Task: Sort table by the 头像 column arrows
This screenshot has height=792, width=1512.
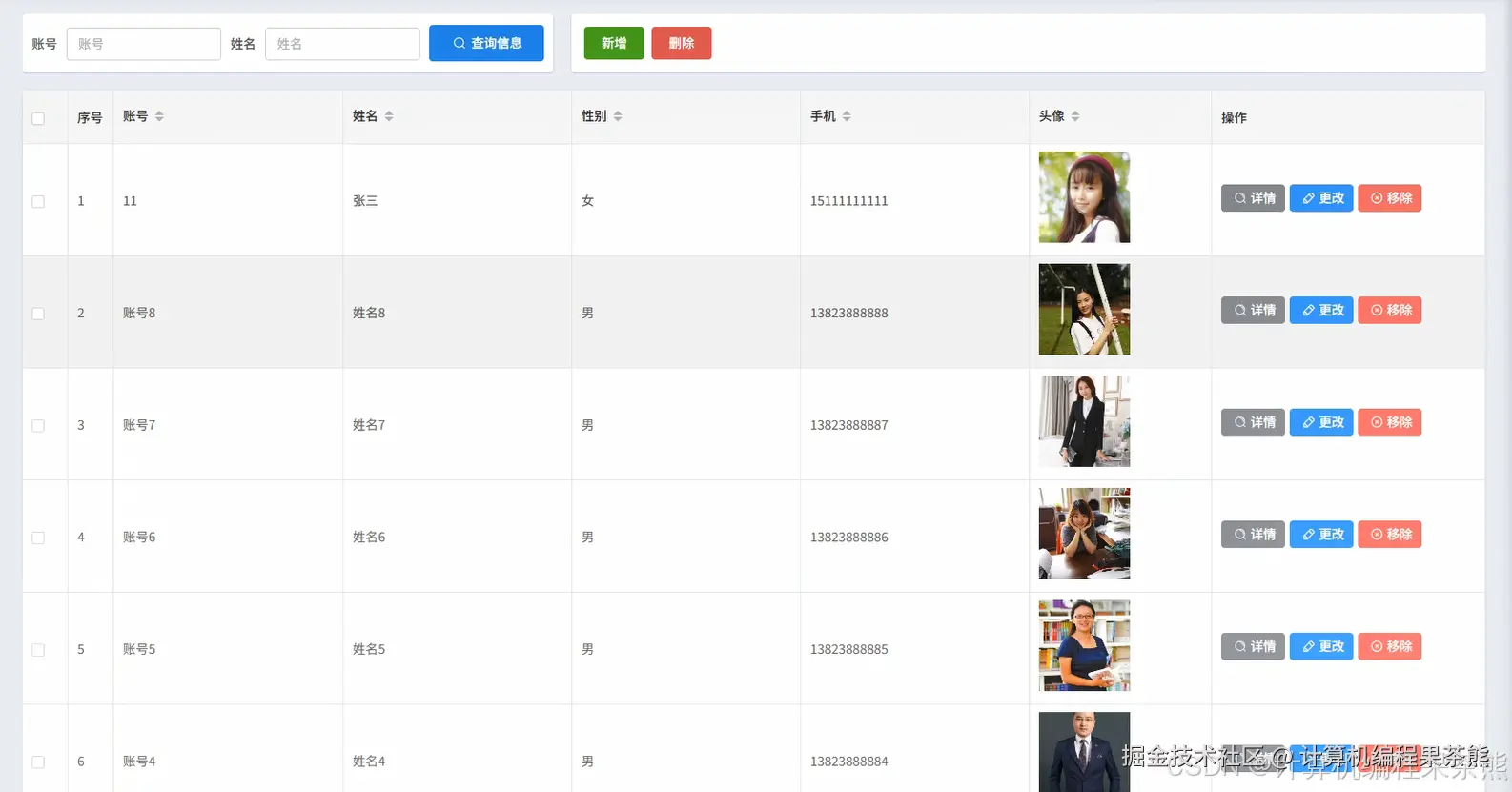Action: tap(1075, 116)
